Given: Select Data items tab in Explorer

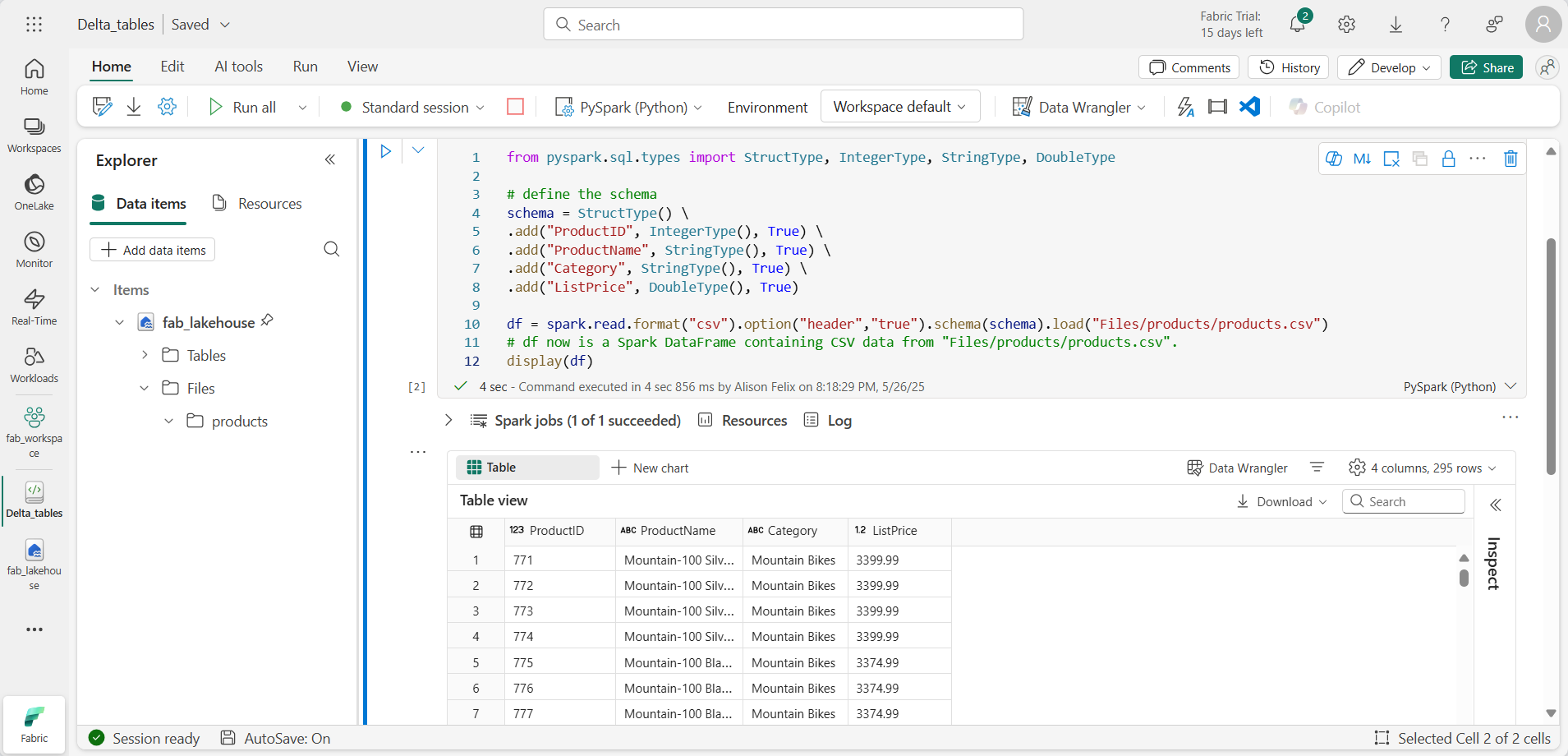Looking at the screenshot, I should click(139, 203).
